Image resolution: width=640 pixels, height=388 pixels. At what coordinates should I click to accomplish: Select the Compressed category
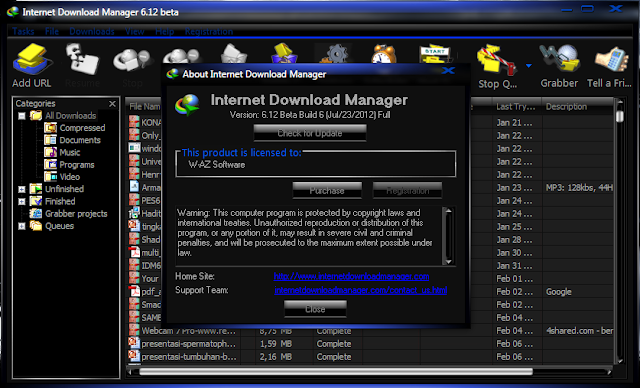[x=82, y=128]
